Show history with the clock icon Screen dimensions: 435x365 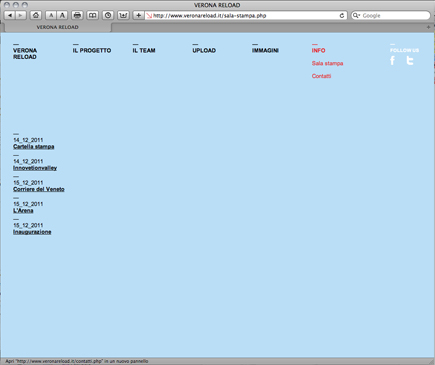point(108,15)
